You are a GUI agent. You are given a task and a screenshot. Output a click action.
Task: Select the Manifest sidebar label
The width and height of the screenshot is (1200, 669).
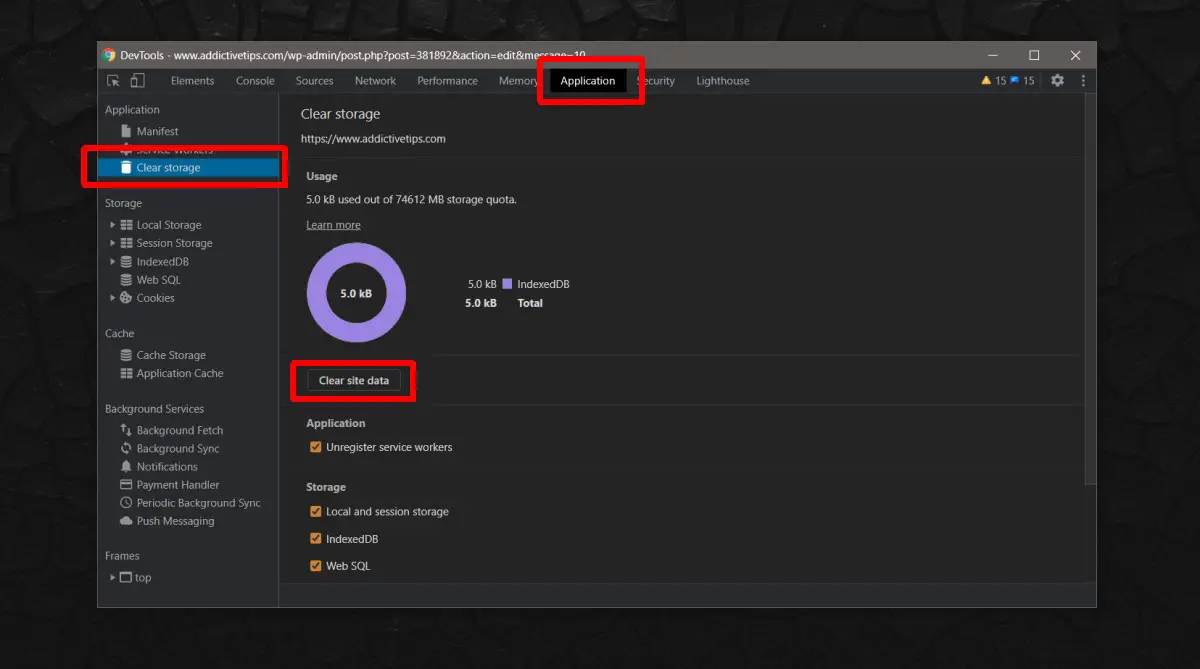click(x=158, y=131)
